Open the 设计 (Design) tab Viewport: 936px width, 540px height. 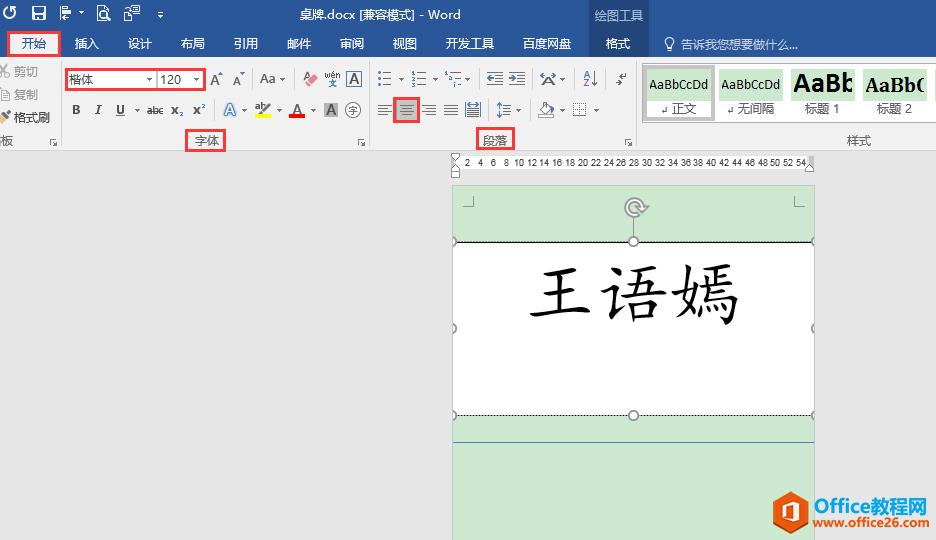pyautogui.click(x=140, y=44)
